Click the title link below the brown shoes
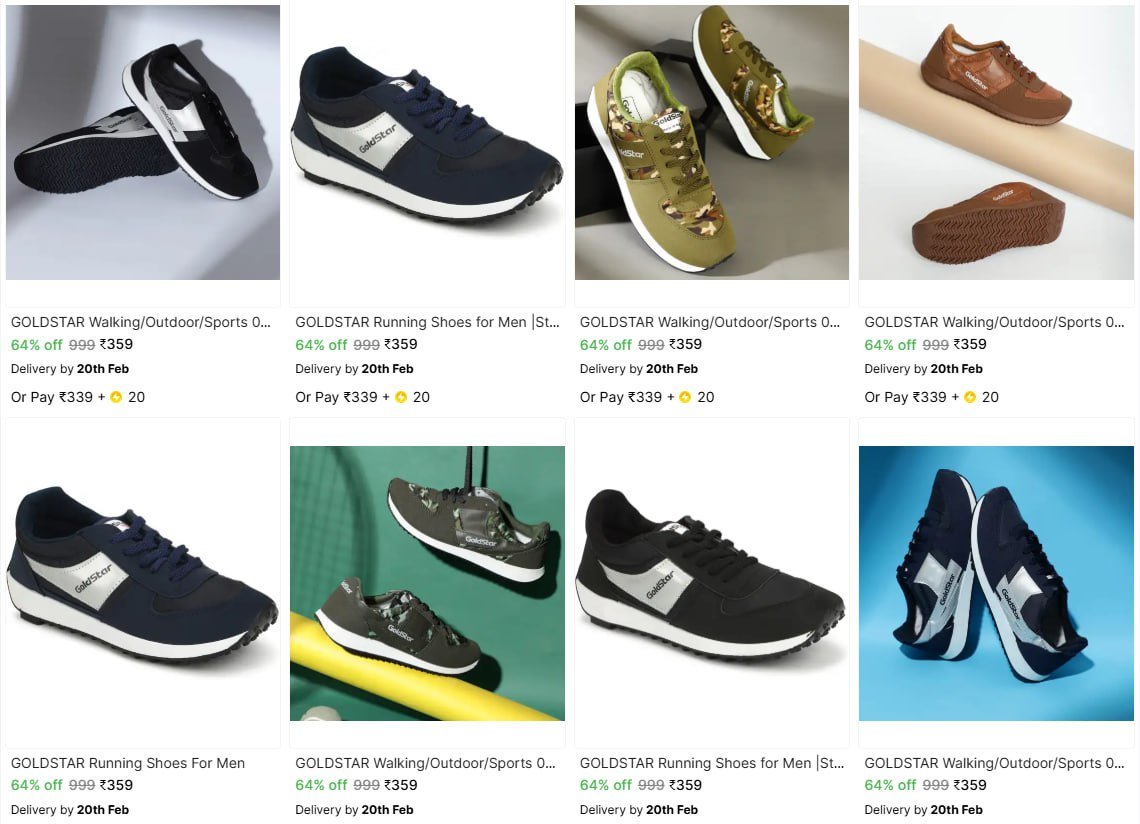 tap(994, 322)
